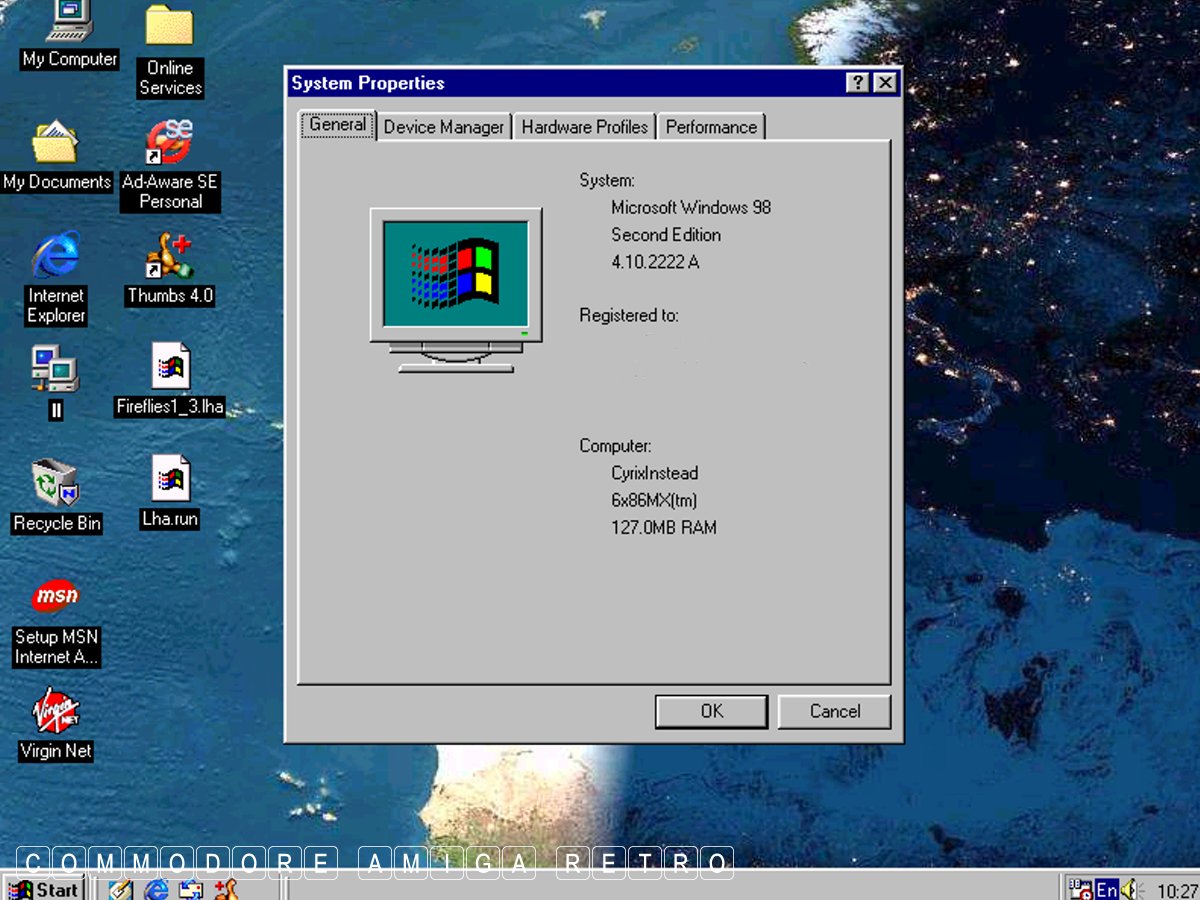Image resolution: width=1200 pixels, height=900 pixels.
Task: Switch to the Hardware Profiles tab
Action: [584, 127]
